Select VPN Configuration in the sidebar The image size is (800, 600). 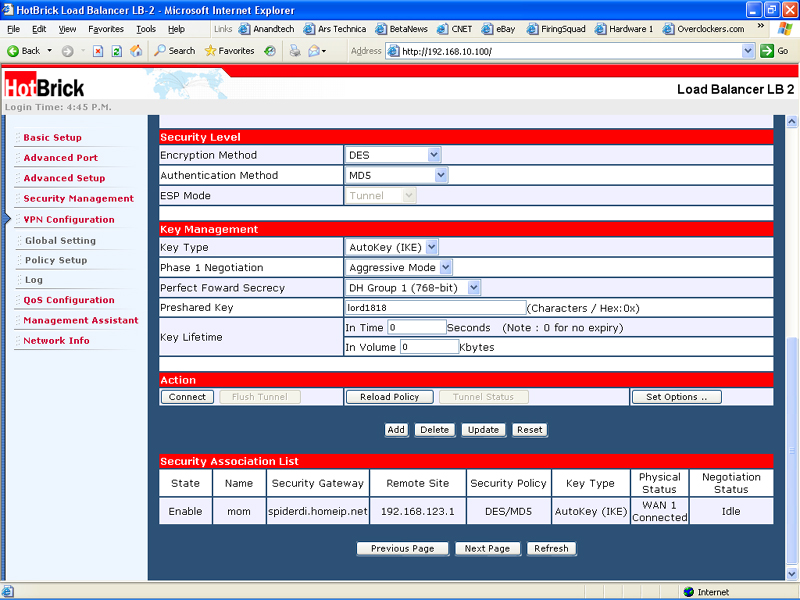[x=69, y=219]
